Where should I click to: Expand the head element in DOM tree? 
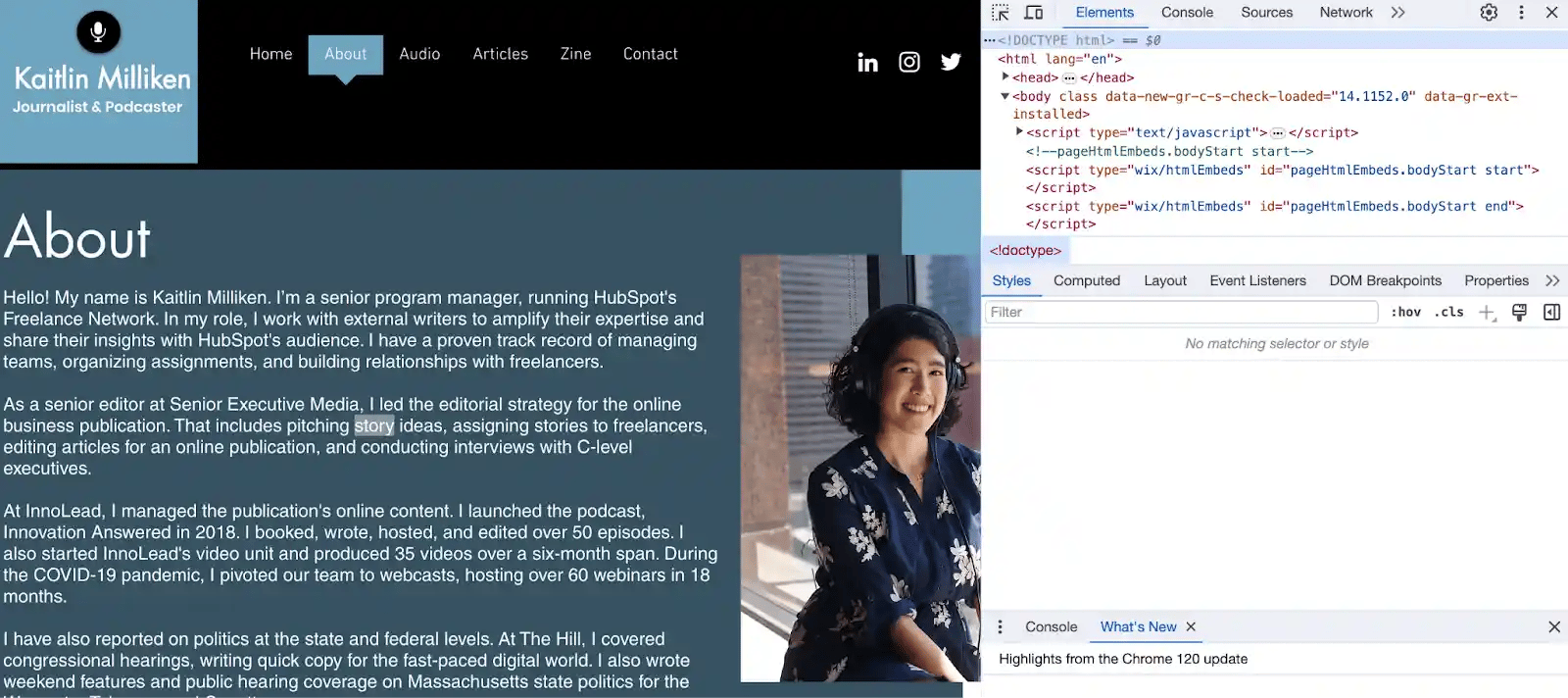pyautogui.click(x=1005, y=77)
